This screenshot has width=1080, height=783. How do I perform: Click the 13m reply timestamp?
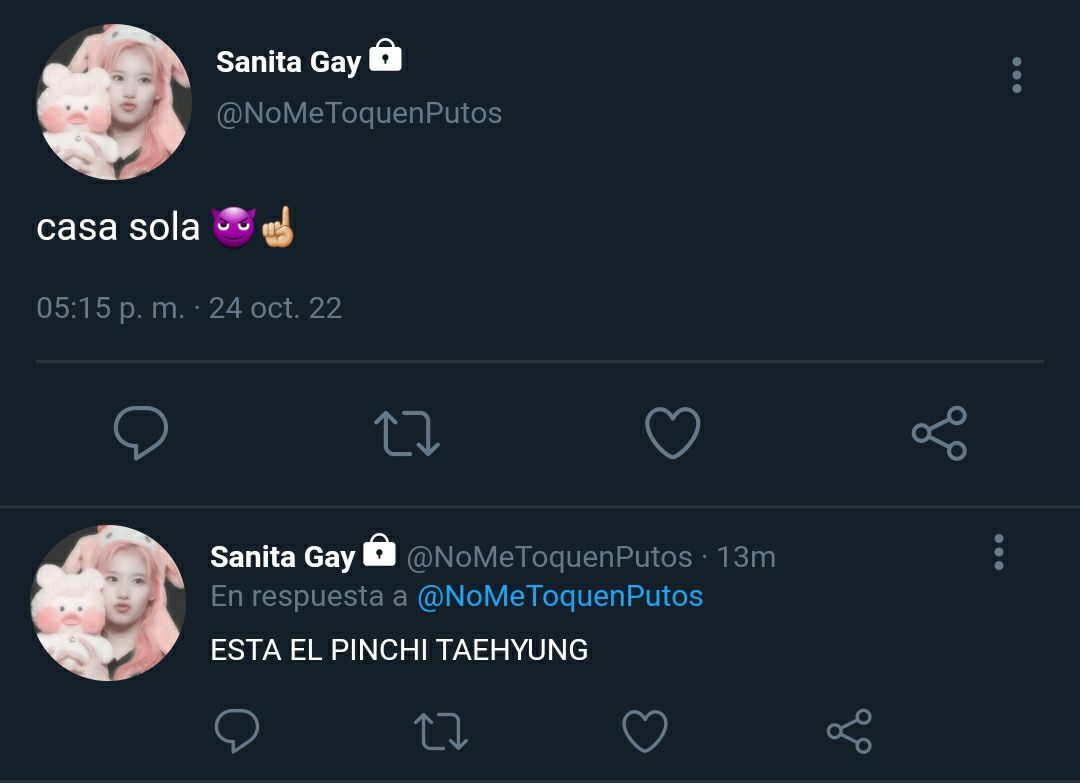747,556
